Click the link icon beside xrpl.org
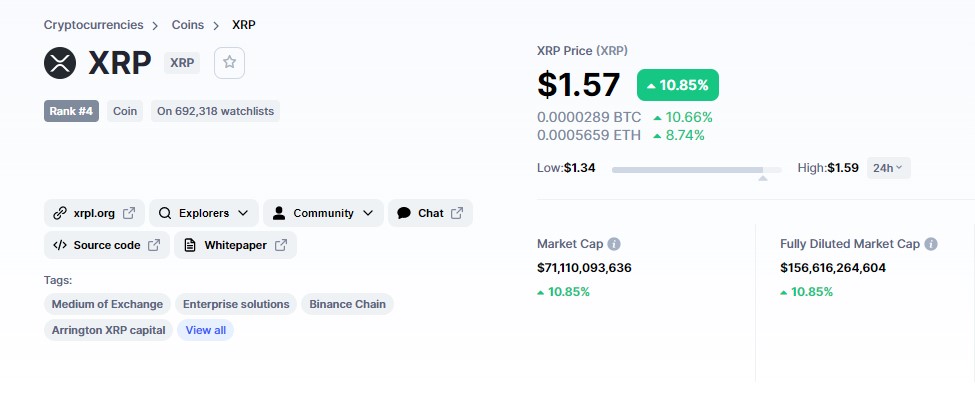 point(60,213)
